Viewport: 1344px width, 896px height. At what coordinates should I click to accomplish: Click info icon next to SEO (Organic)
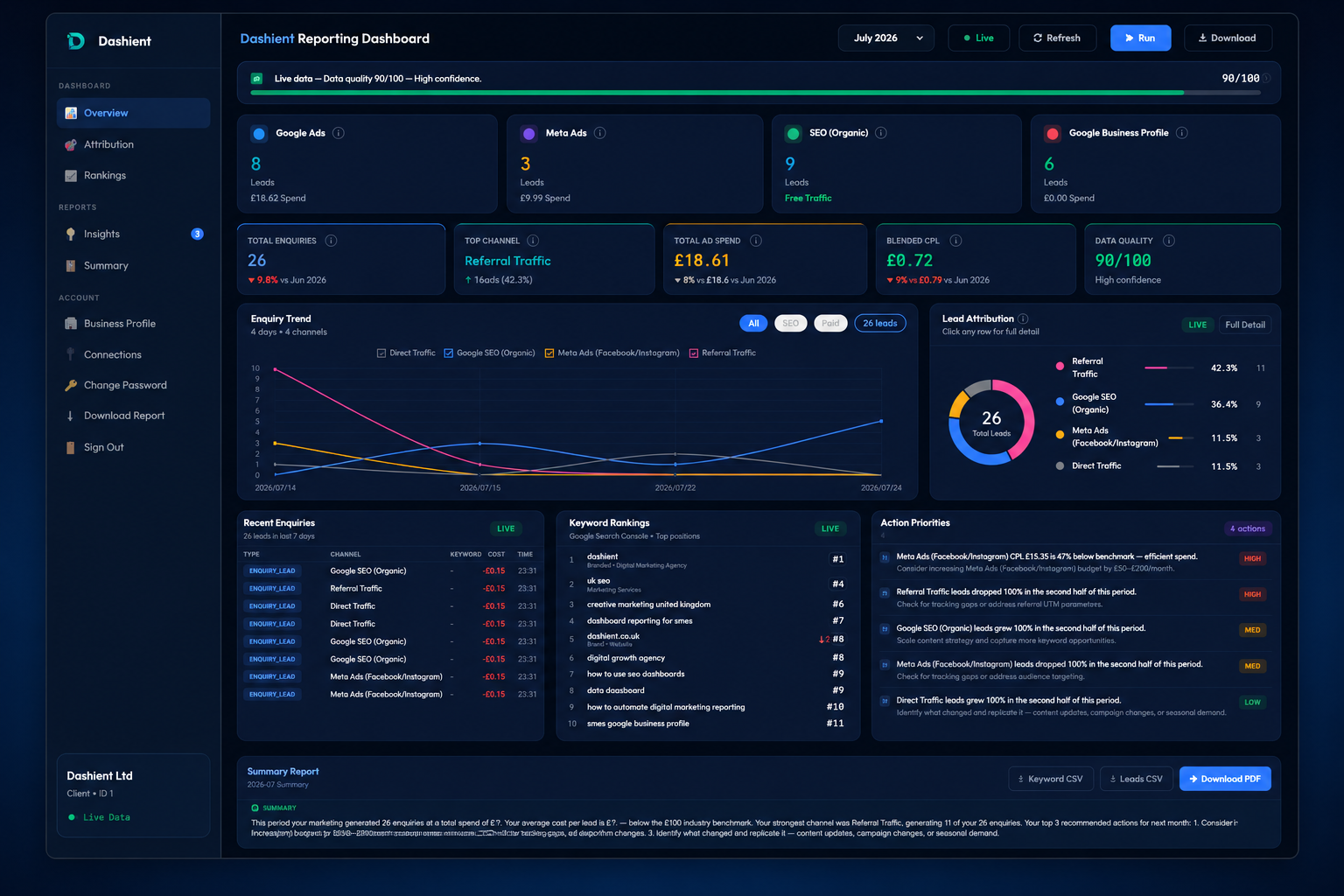[x=881, y=133]
